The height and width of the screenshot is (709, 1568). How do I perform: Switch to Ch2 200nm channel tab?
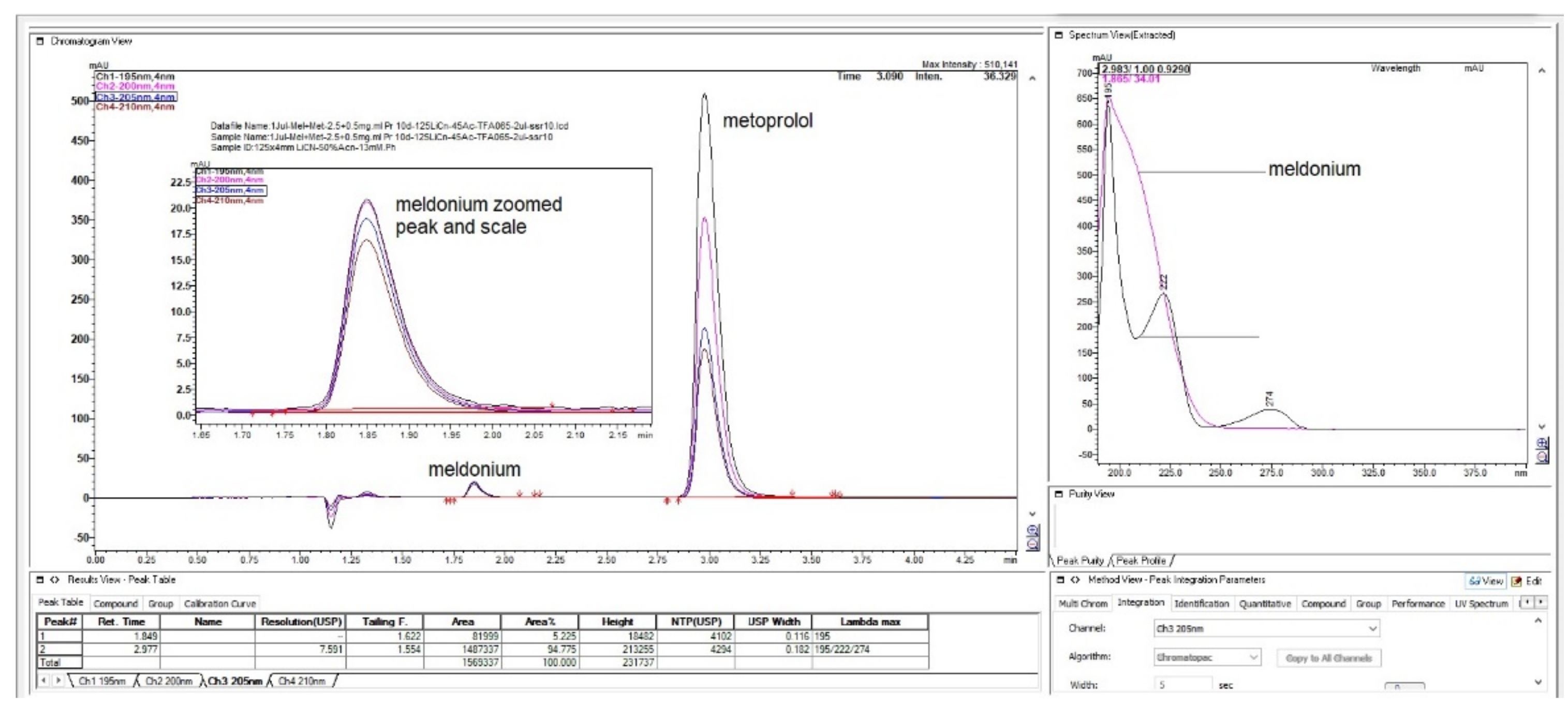coord(169,681)
